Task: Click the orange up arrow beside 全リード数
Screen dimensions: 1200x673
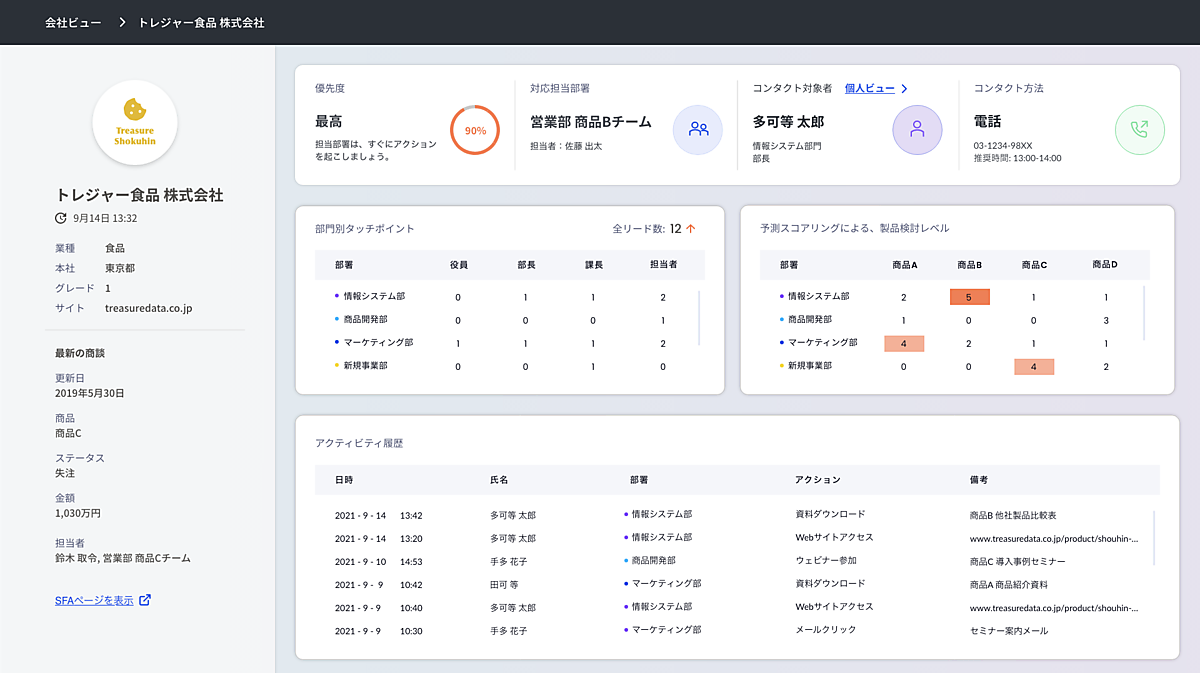Action: pyautogui.click(x=690, y=229)
